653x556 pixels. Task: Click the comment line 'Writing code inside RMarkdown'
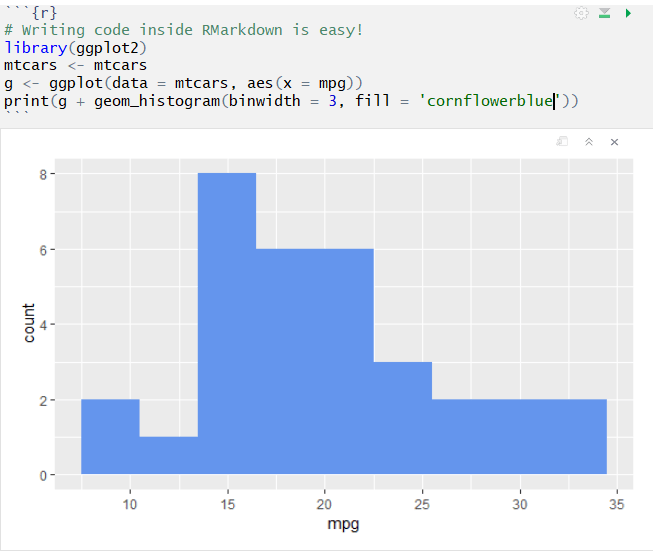click(184, 30)
